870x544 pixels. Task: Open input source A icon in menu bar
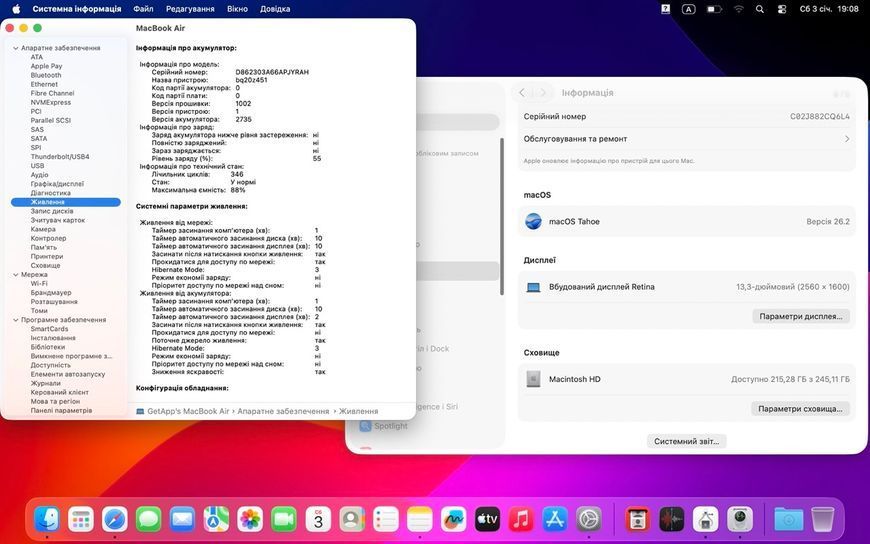(x=689, y=9)
